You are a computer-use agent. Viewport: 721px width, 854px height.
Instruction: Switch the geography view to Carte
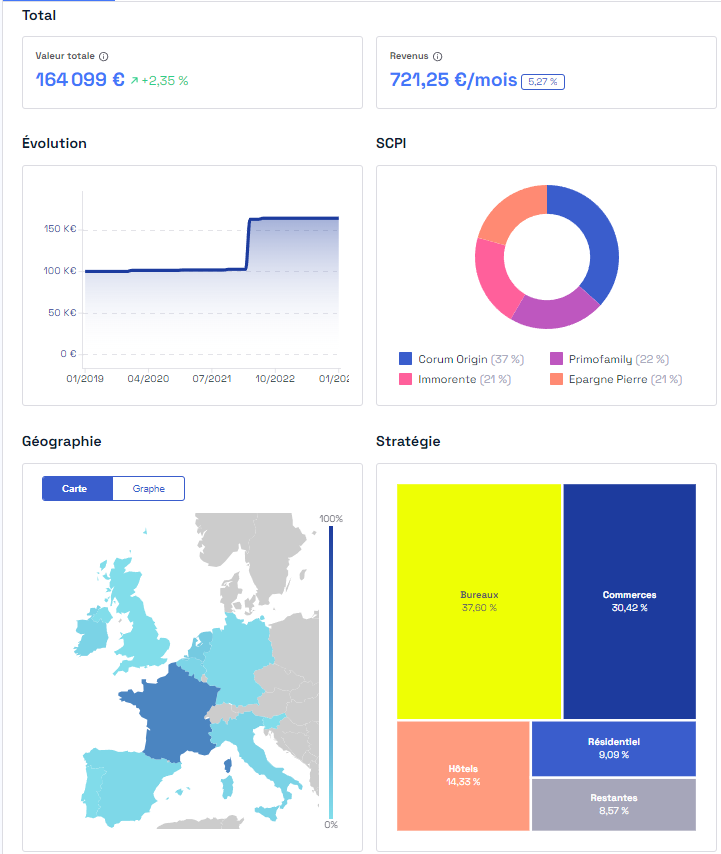coord(77,489)
